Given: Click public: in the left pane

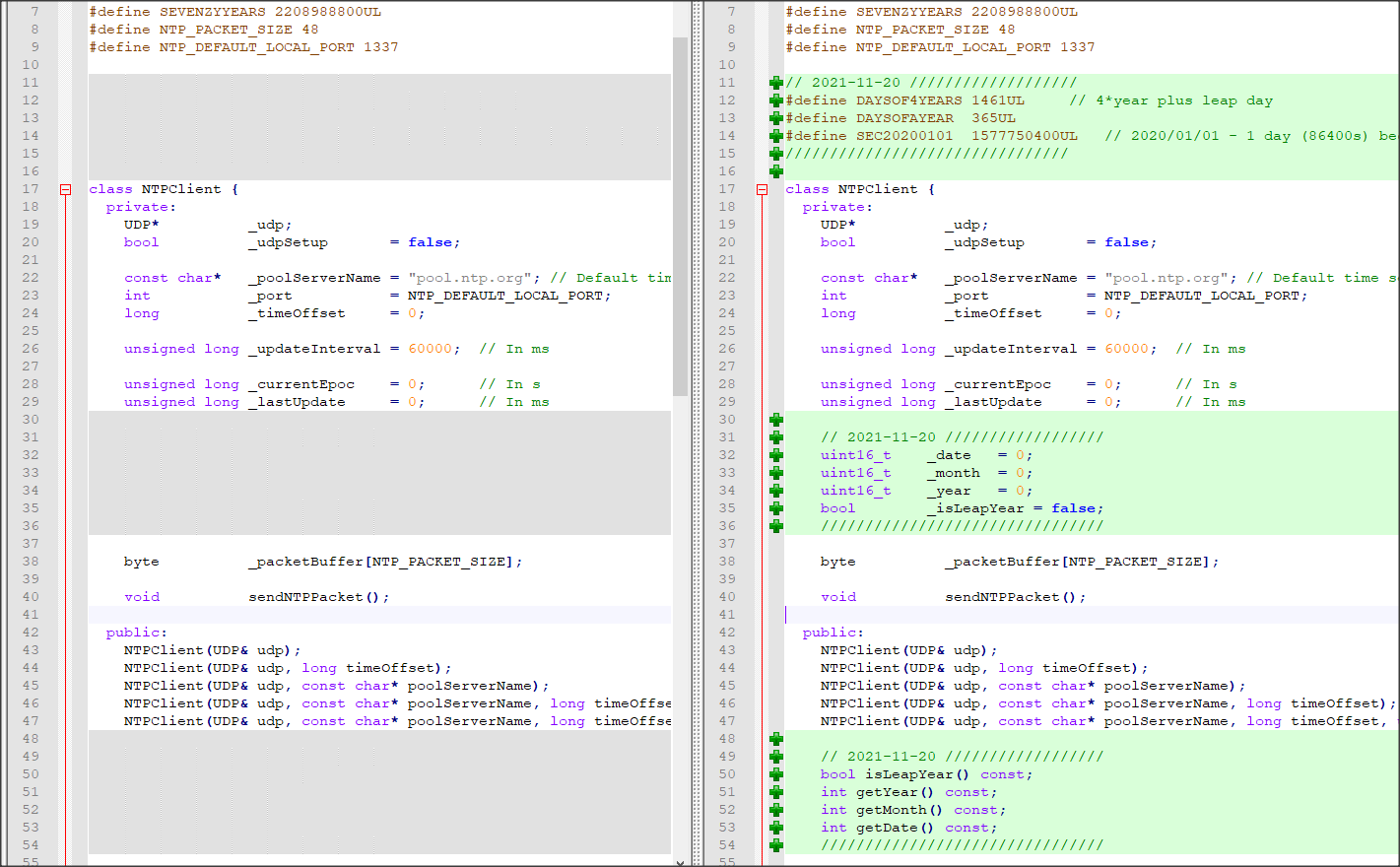Looking at the screenshot, I should point(137,633).
